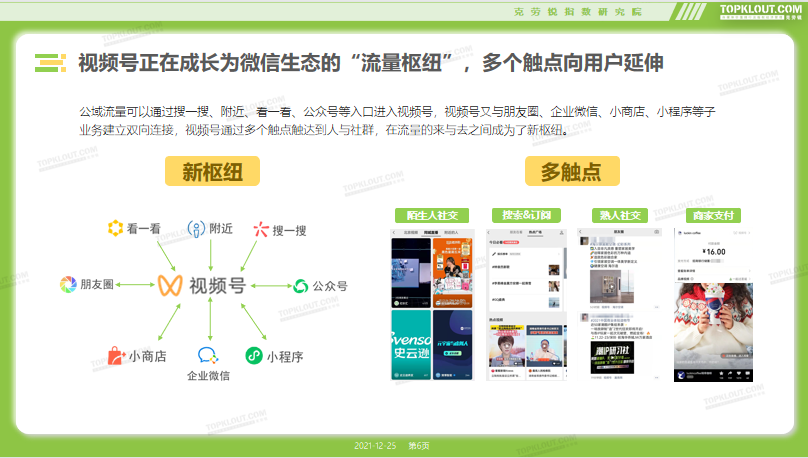Viewport: 808px width, 458px height.
Task: Click the 朋友圈 colorful lens icon
Action: (68, 284)
